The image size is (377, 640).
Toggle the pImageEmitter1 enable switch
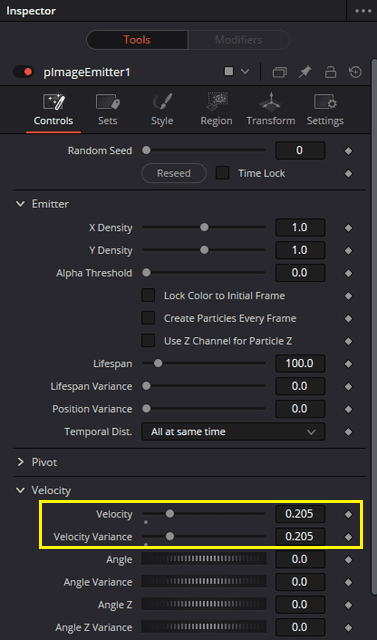point(23,72)
